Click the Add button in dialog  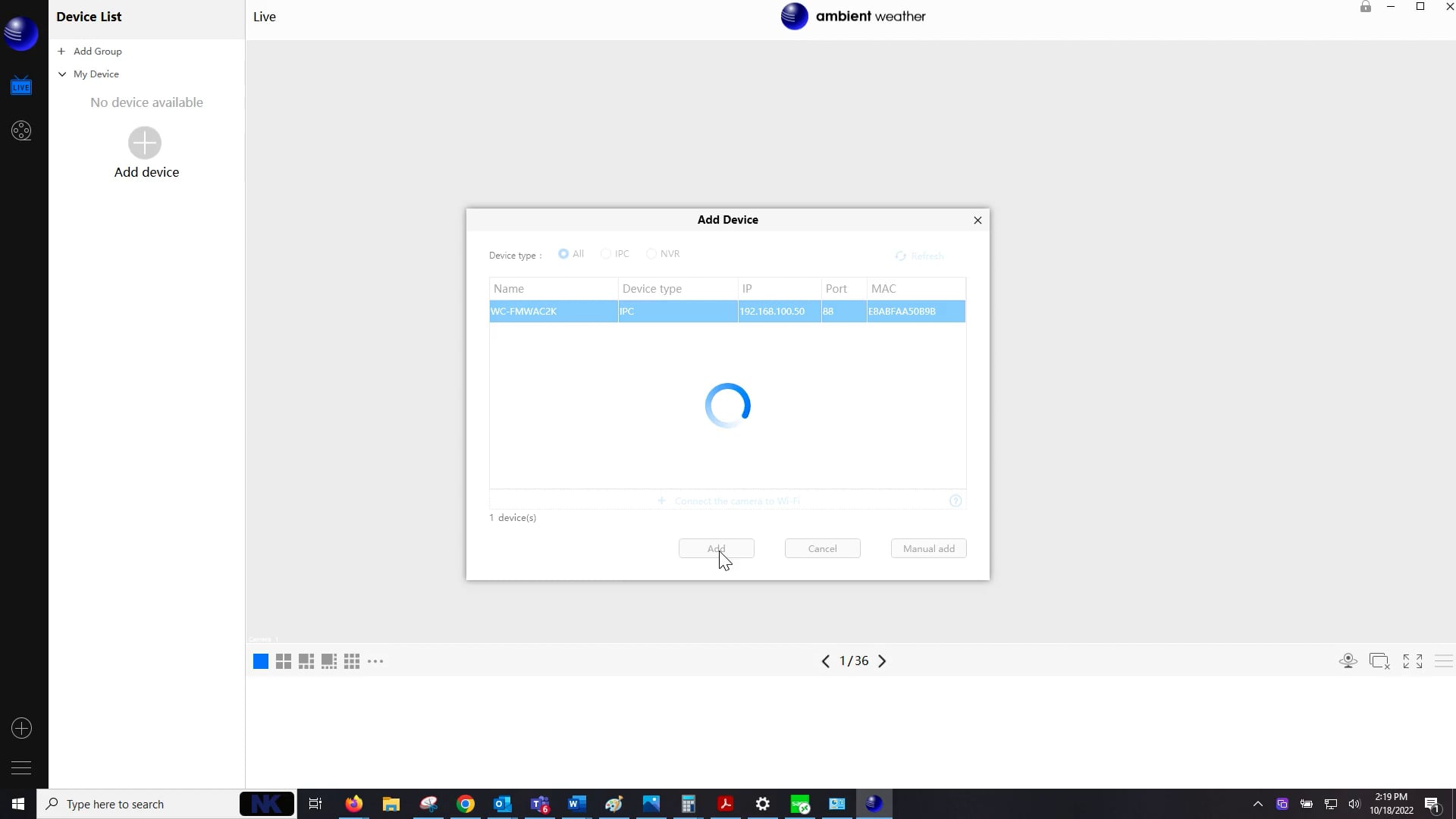[x=717, y=548]
